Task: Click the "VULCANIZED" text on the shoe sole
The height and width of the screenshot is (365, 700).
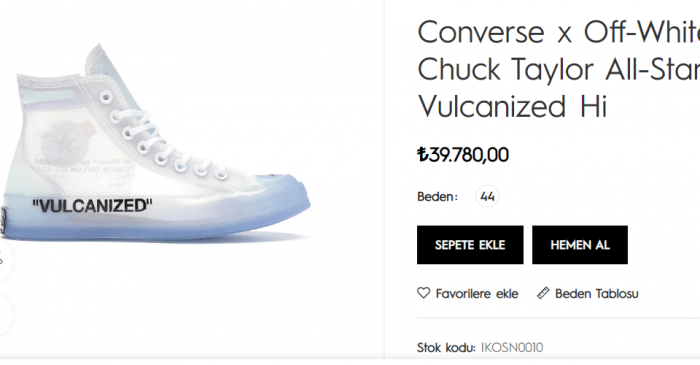Action: (x=93, y=206)
